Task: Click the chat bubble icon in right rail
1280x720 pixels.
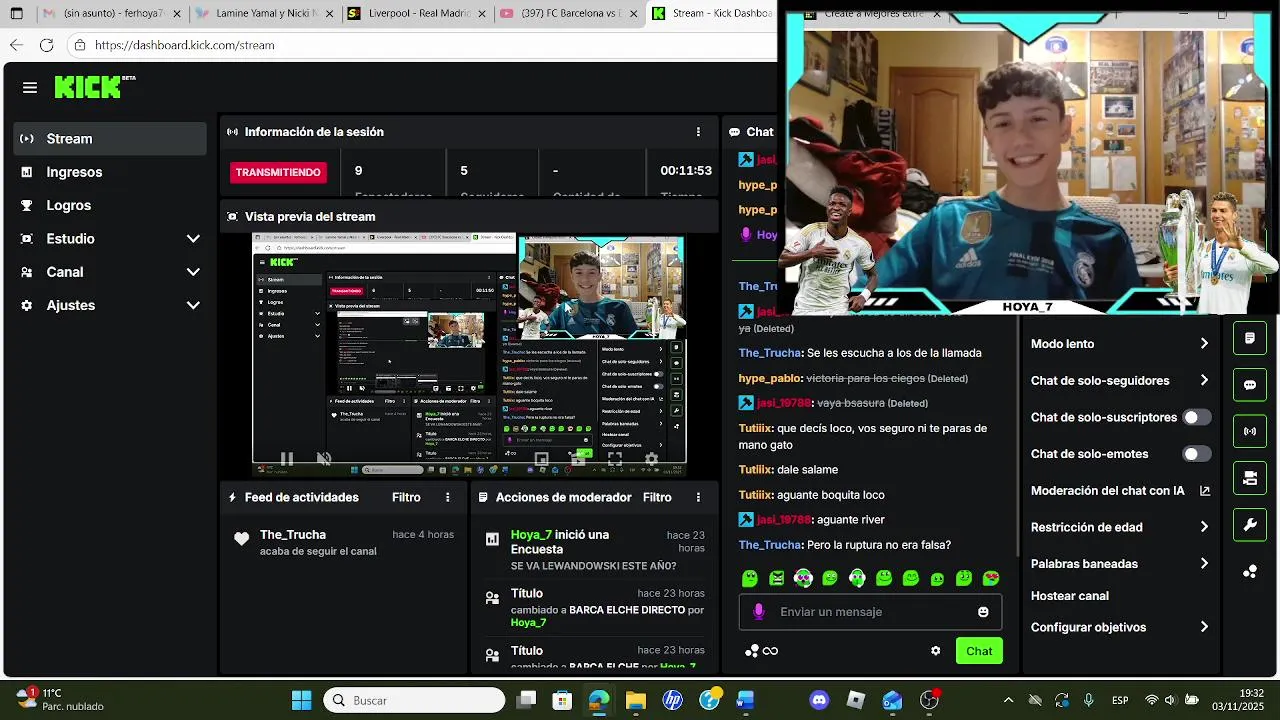Action: coord(1250,385)
